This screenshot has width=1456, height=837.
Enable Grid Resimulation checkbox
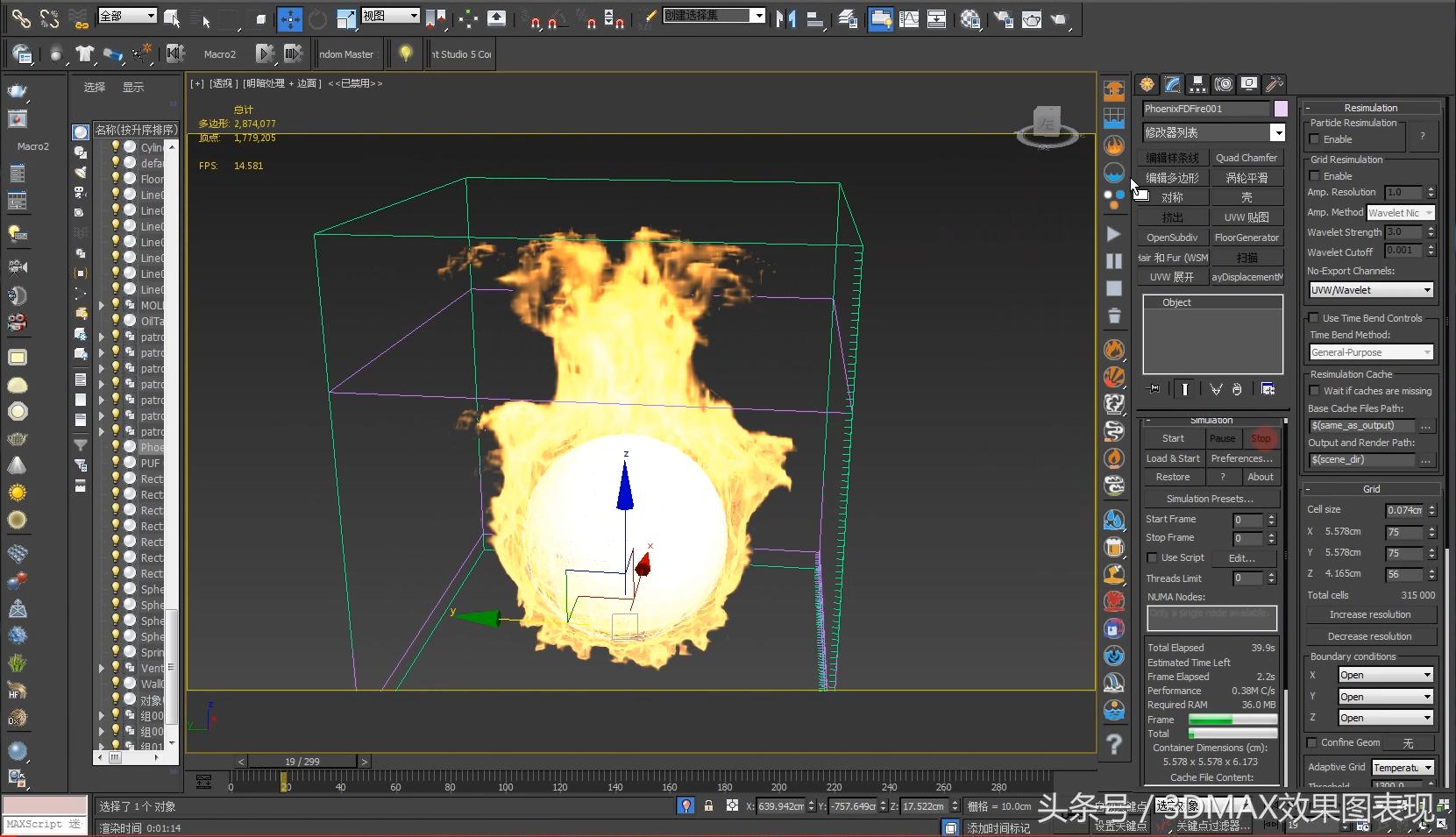[1314, 176]
